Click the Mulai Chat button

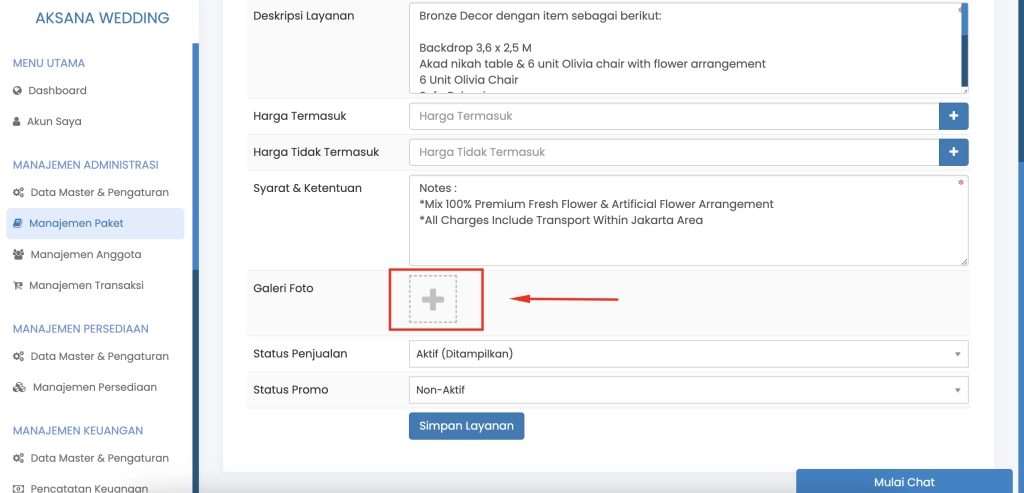[904, 482]
